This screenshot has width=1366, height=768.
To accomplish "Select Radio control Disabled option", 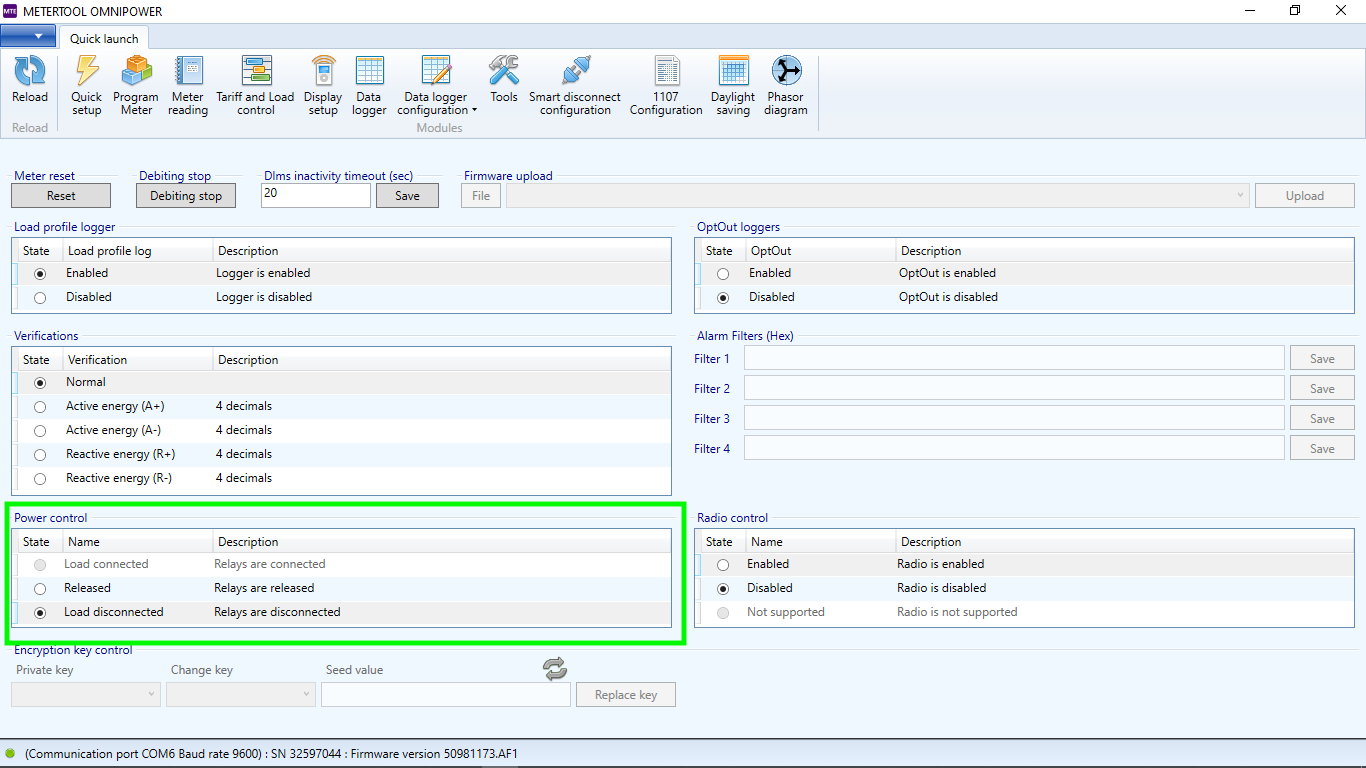I will 723,588.
